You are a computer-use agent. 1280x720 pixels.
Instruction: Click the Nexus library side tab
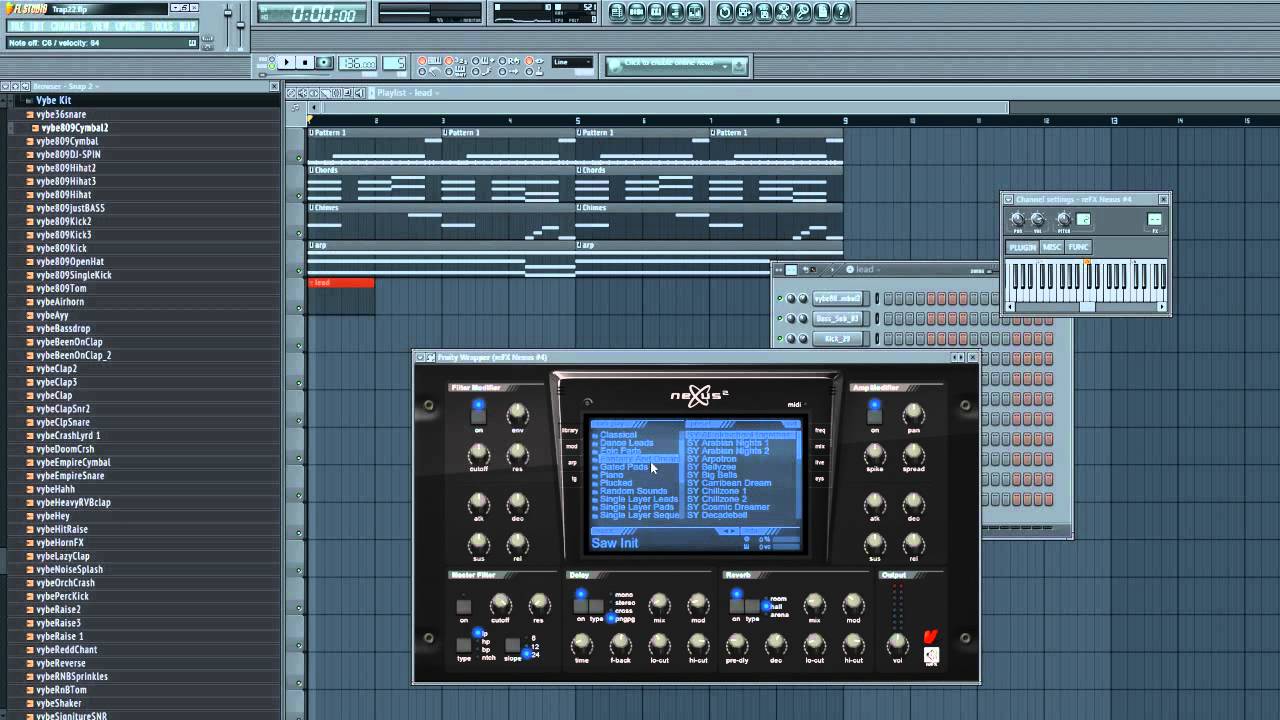570,430
